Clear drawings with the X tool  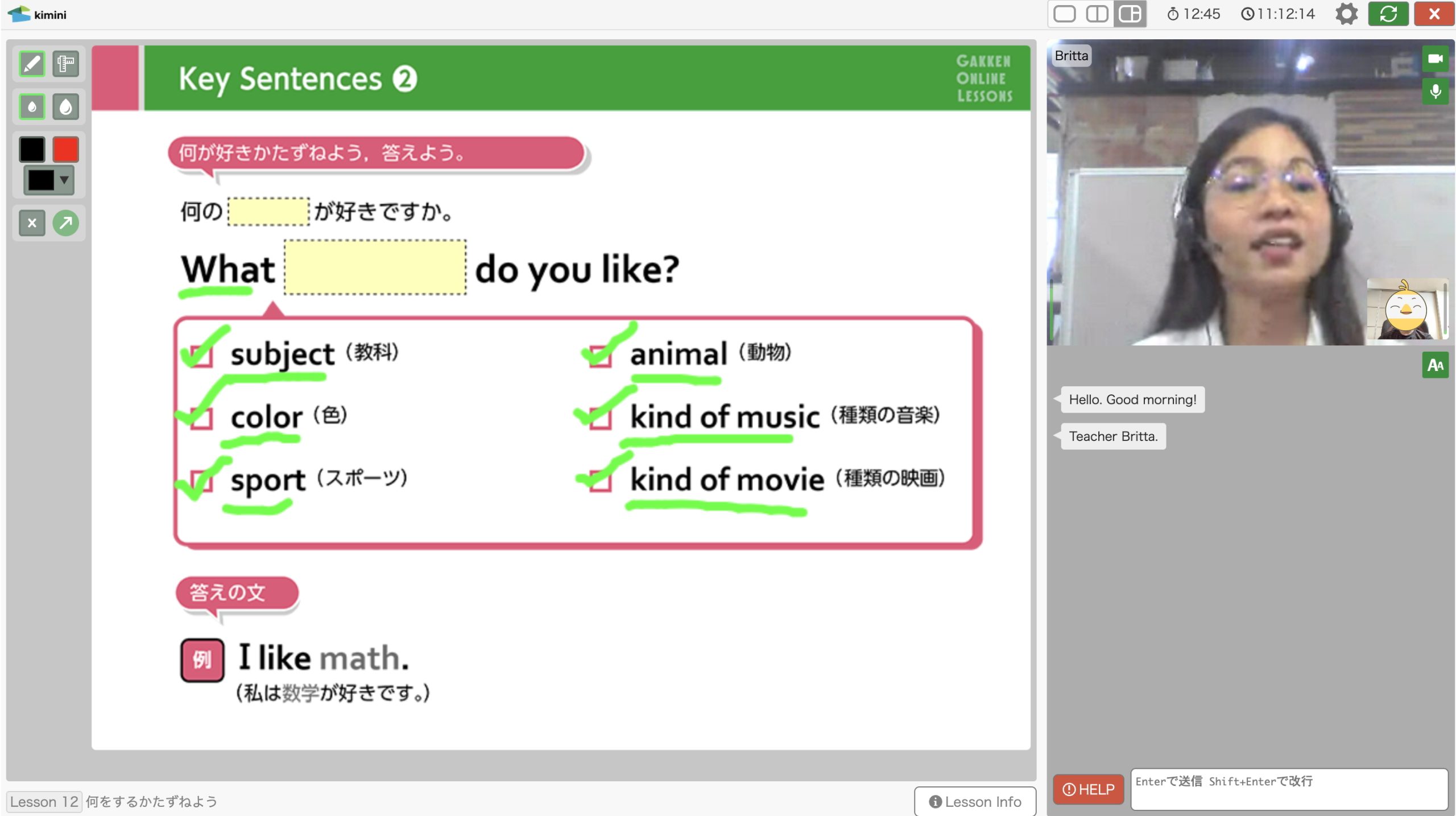(32, 223)
